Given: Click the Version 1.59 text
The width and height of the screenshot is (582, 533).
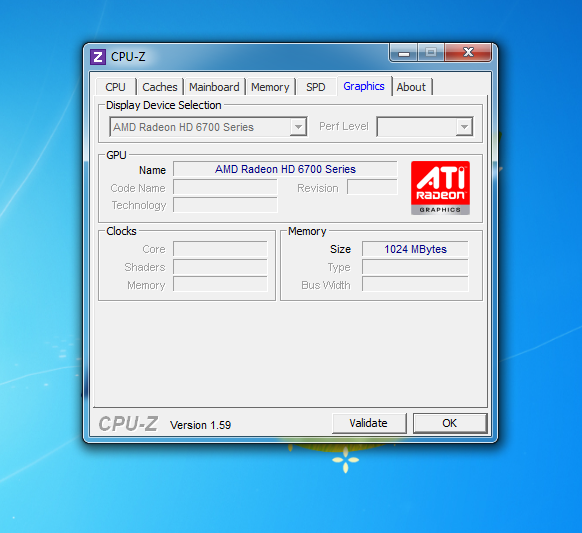Looking at the screenshot, I should click(200, 425).
